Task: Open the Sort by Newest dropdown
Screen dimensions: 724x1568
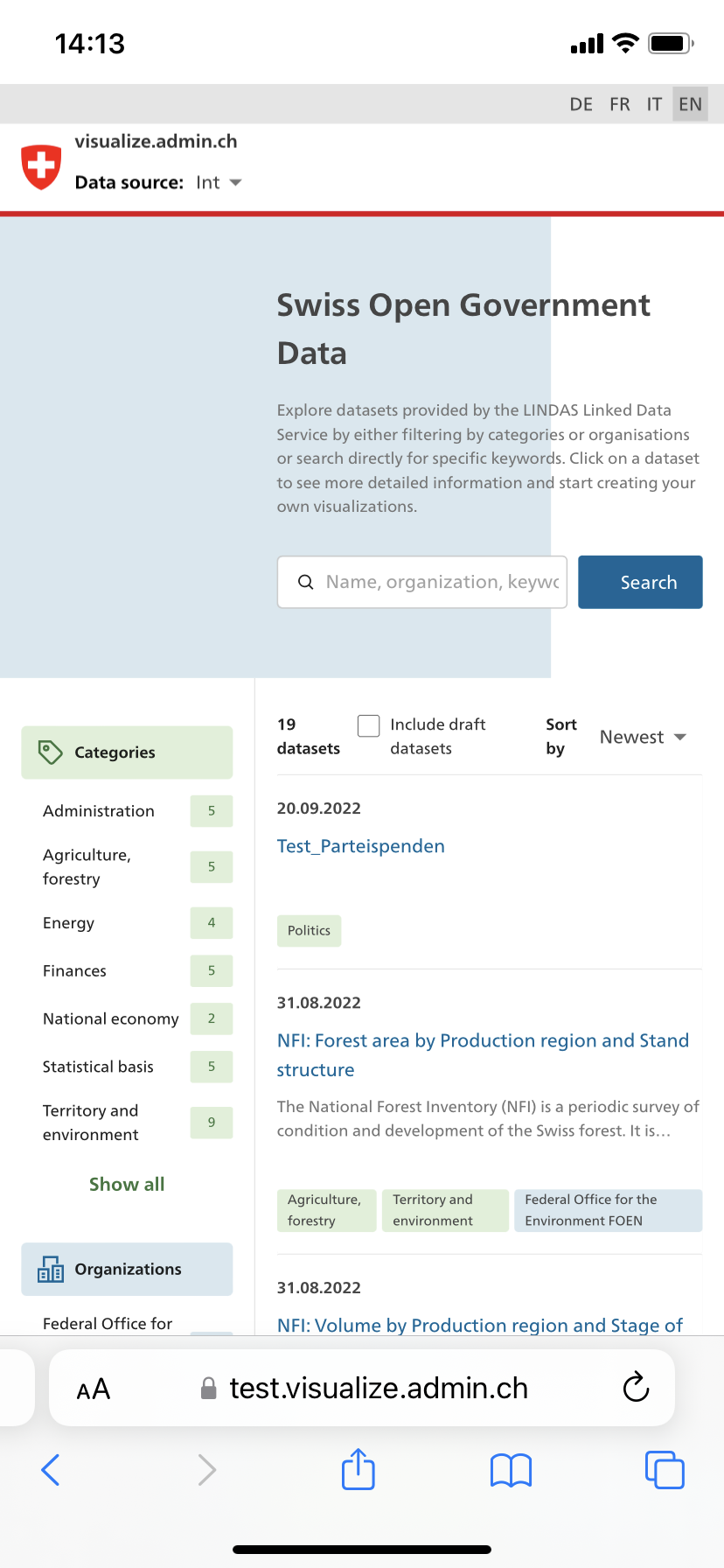Action: pos(643,737)
